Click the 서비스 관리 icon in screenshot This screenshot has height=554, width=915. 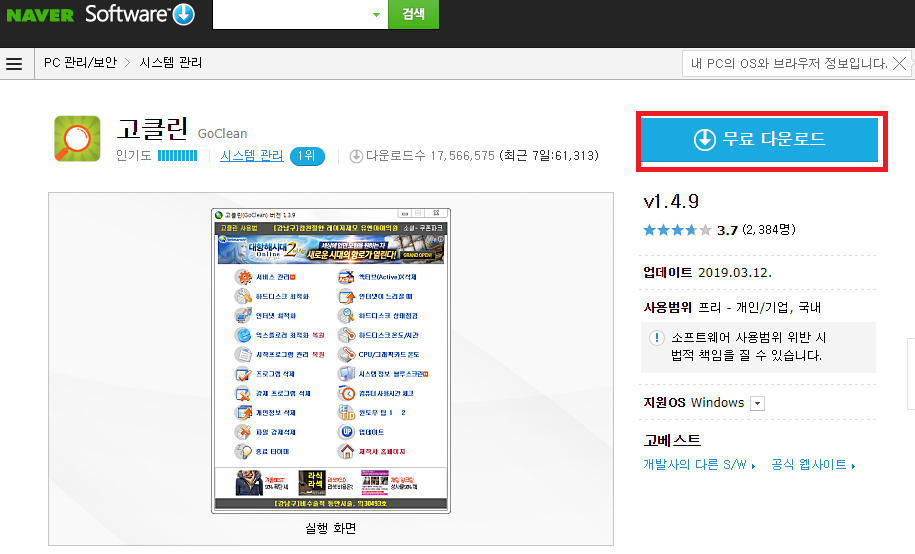click(x=243, y=277)
